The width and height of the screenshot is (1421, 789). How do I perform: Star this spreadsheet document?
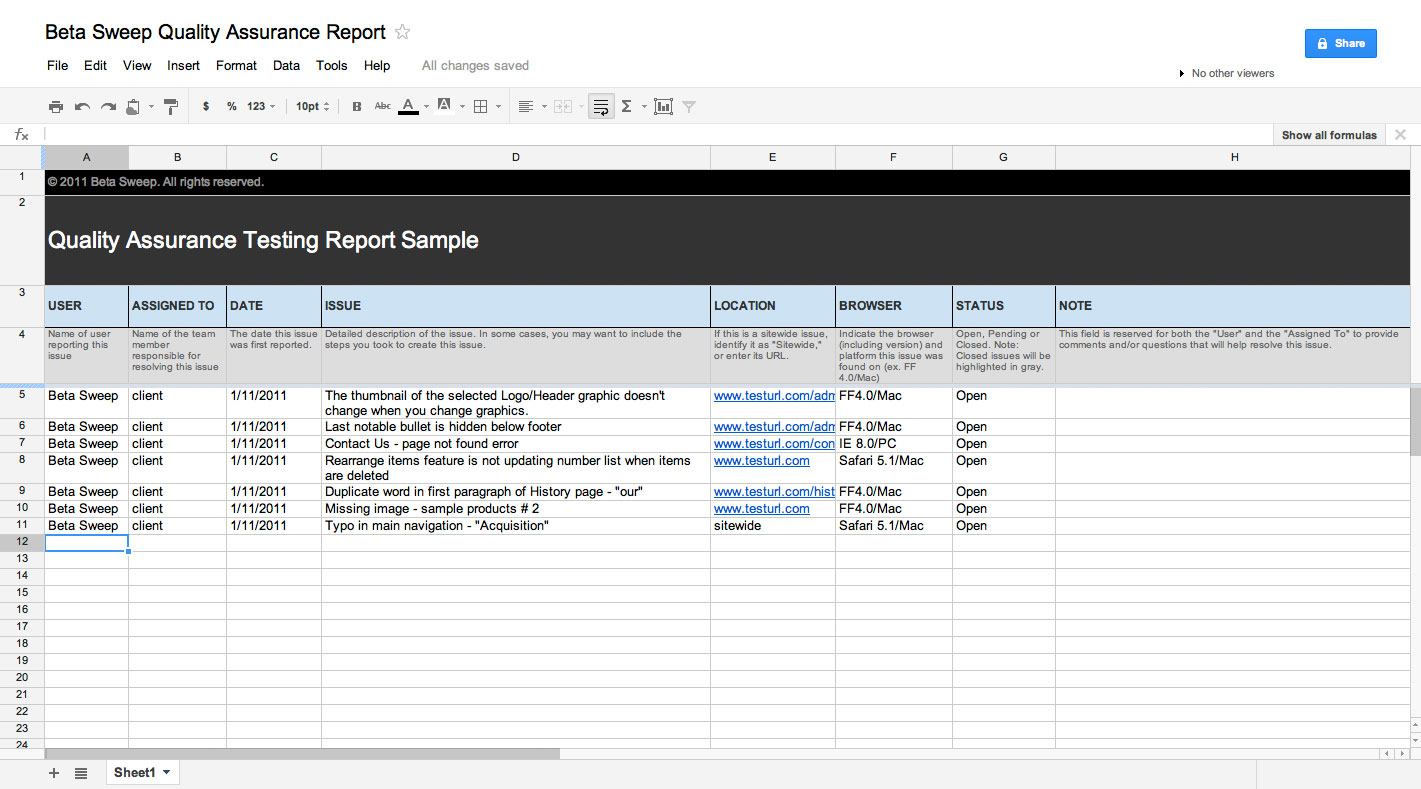coord(402,32)
